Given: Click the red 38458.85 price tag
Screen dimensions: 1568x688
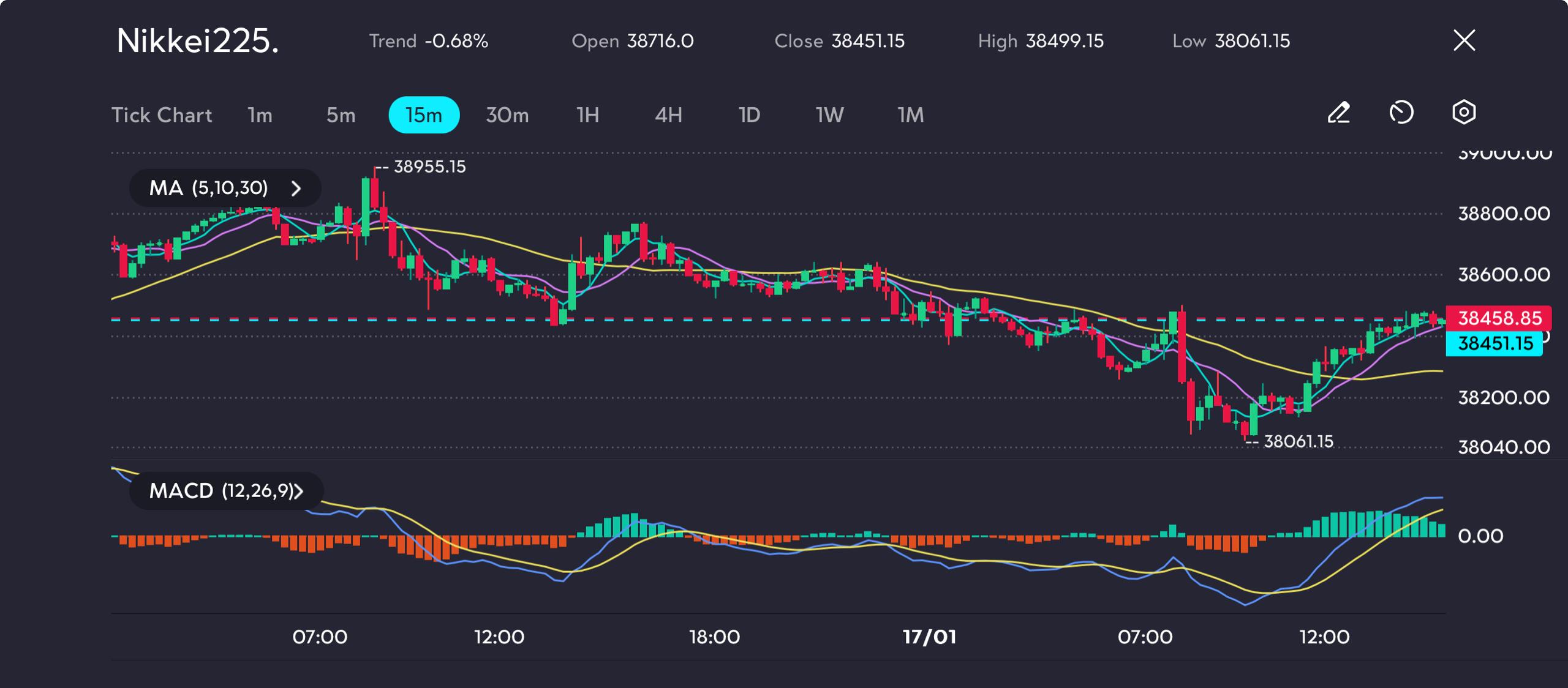Looking at the screenshot, I should (x=1499, y=318).
